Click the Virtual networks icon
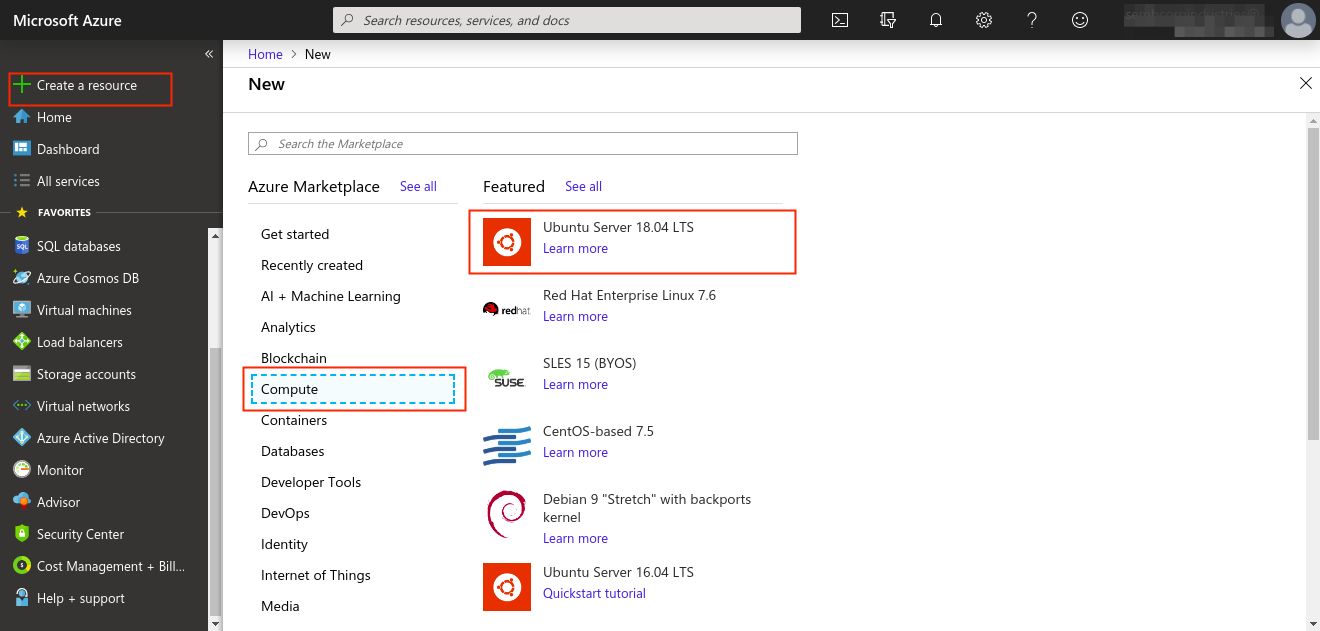This screenshot has width=1320, height=631. coord(22,406)
